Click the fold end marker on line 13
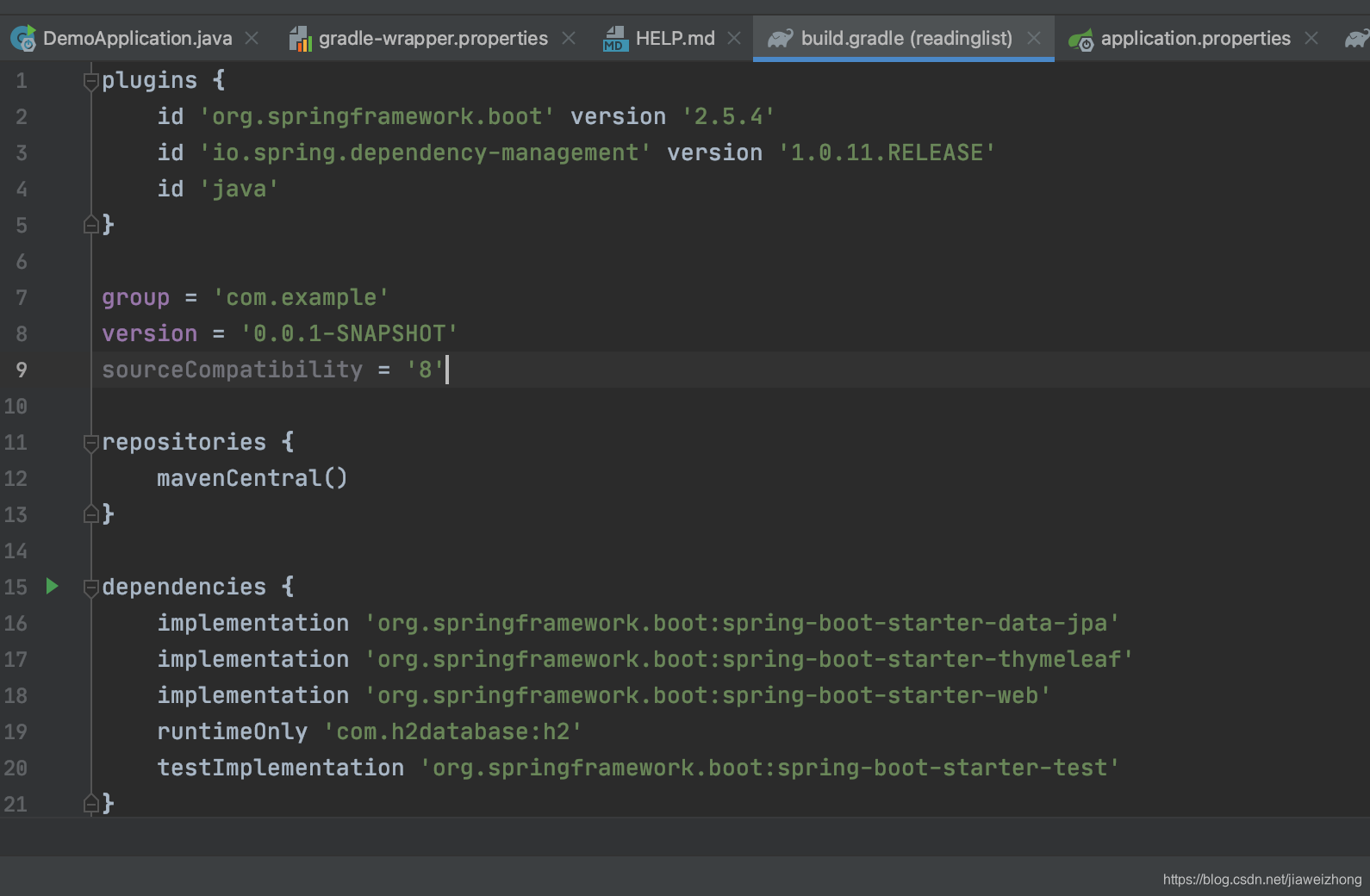1370x896 pixels. point(90,514)
